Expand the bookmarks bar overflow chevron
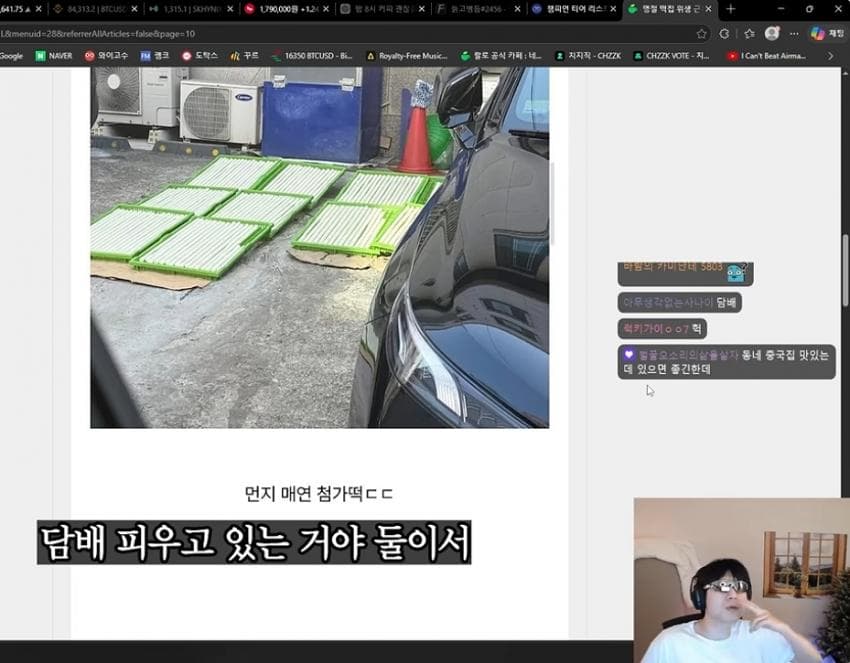 (x=830, y=56)
